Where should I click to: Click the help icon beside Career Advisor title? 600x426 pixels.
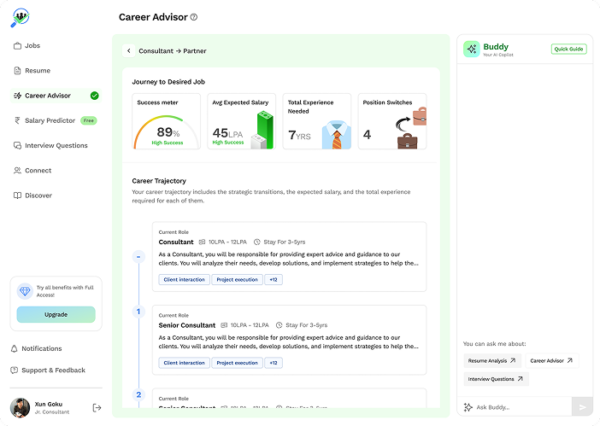[194, 17]
